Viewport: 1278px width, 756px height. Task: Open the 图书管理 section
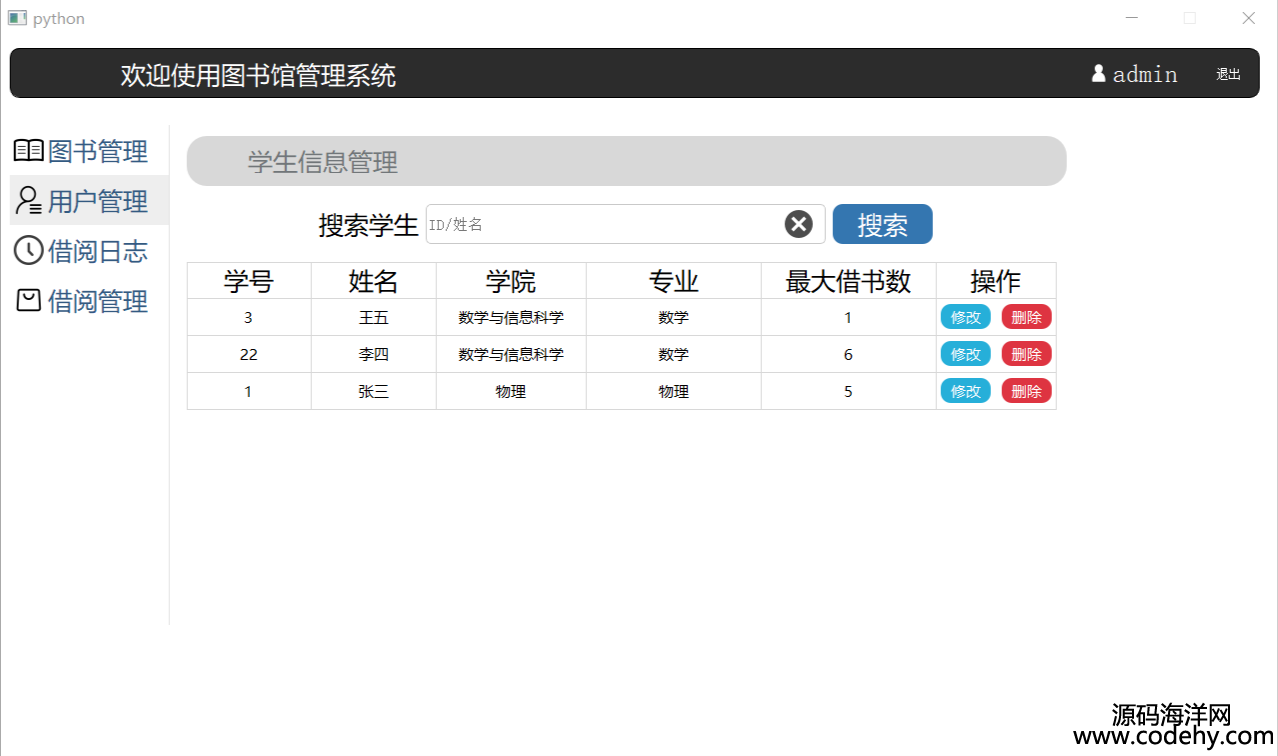point(97,151)
